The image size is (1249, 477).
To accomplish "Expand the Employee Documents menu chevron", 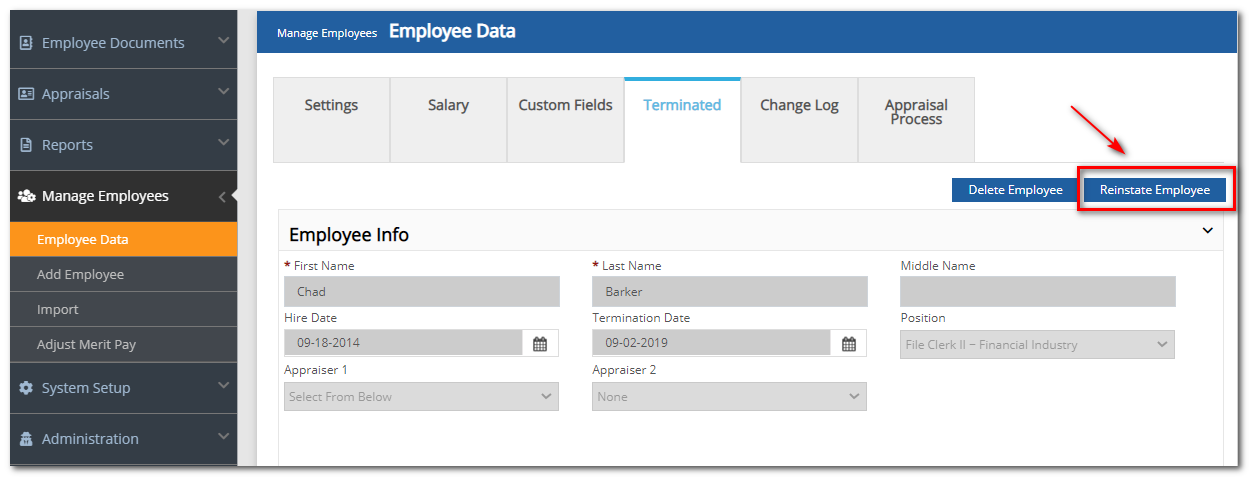I will coord(223,41).
